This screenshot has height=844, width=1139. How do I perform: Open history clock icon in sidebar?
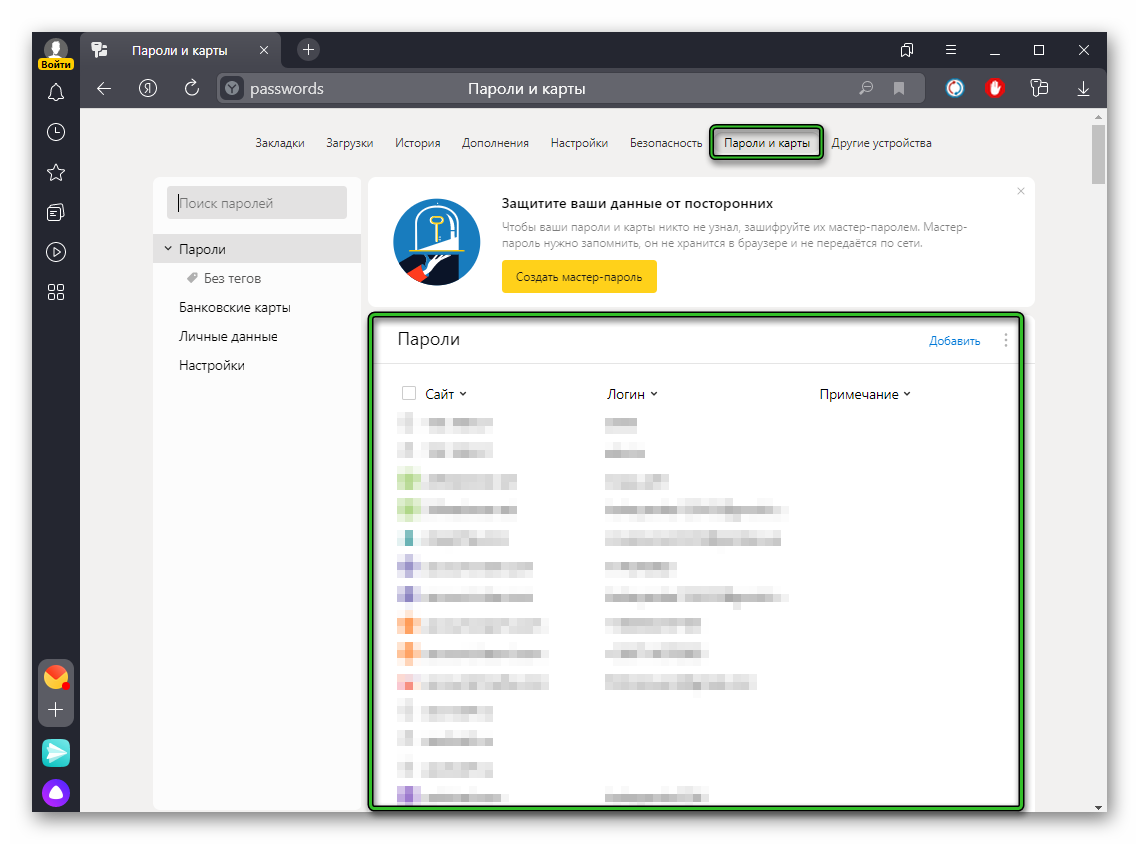click(x=56, y=132)
